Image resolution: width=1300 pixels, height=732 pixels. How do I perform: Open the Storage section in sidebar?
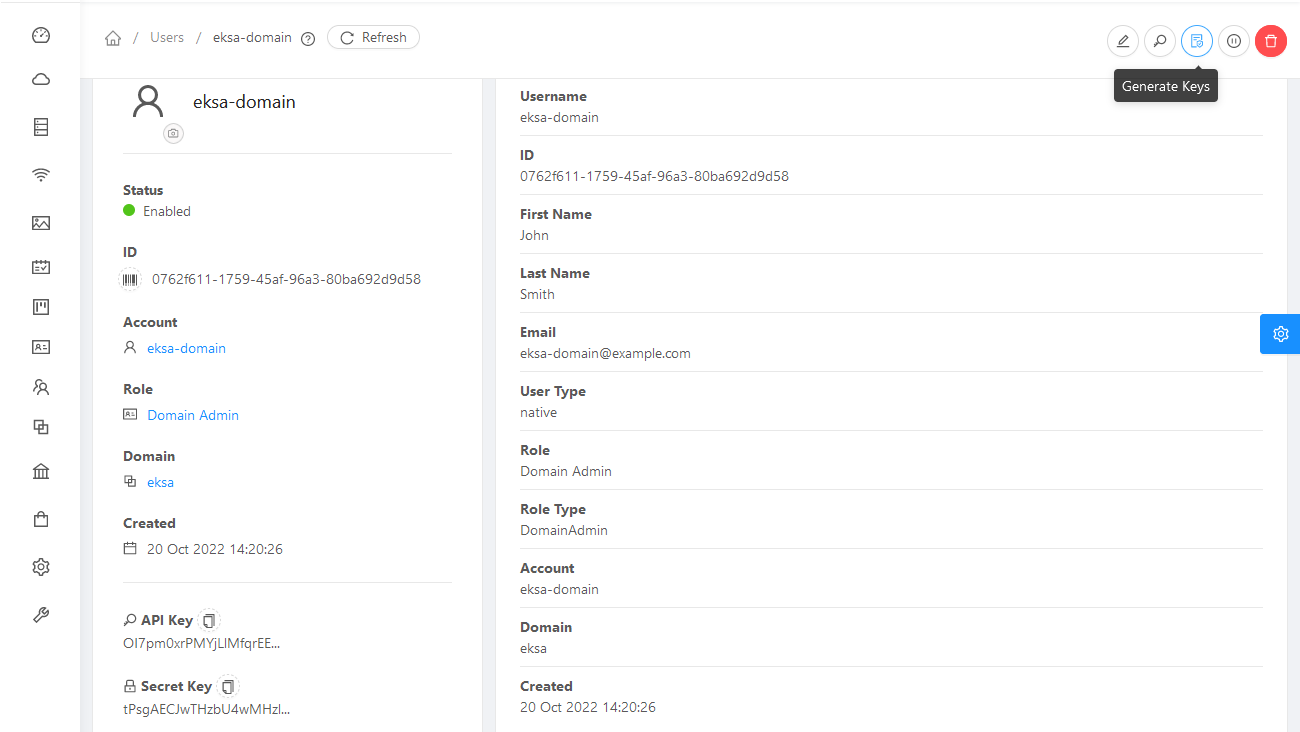pyautogui.click(x=40, y=127)
